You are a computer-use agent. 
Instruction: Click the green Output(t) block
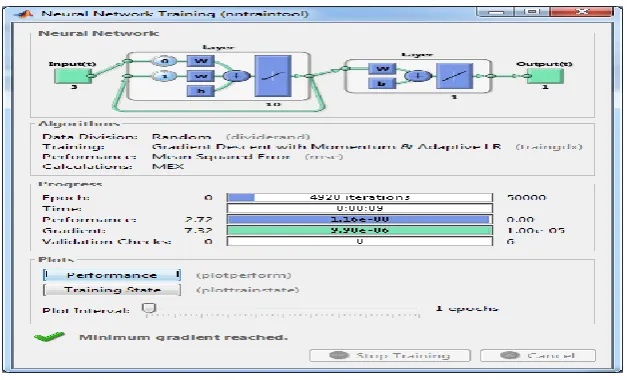(545, 76)
